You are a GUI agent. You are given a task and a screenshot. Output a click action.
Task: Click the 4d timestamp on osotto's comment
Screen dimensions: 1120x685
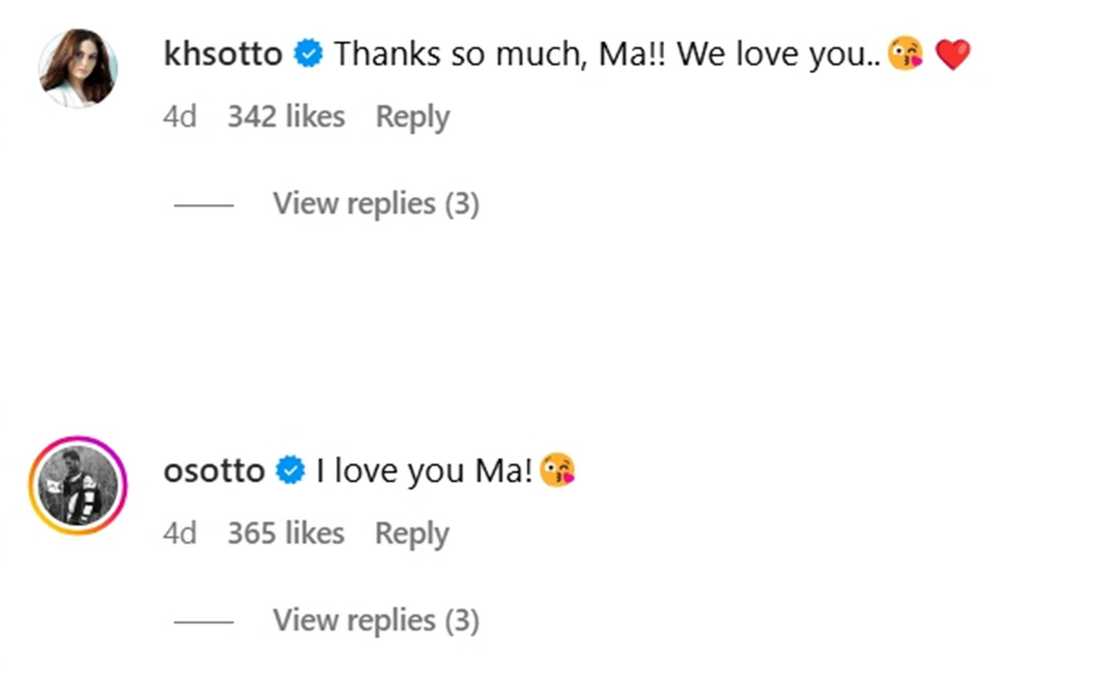click(x=180, y=534)
